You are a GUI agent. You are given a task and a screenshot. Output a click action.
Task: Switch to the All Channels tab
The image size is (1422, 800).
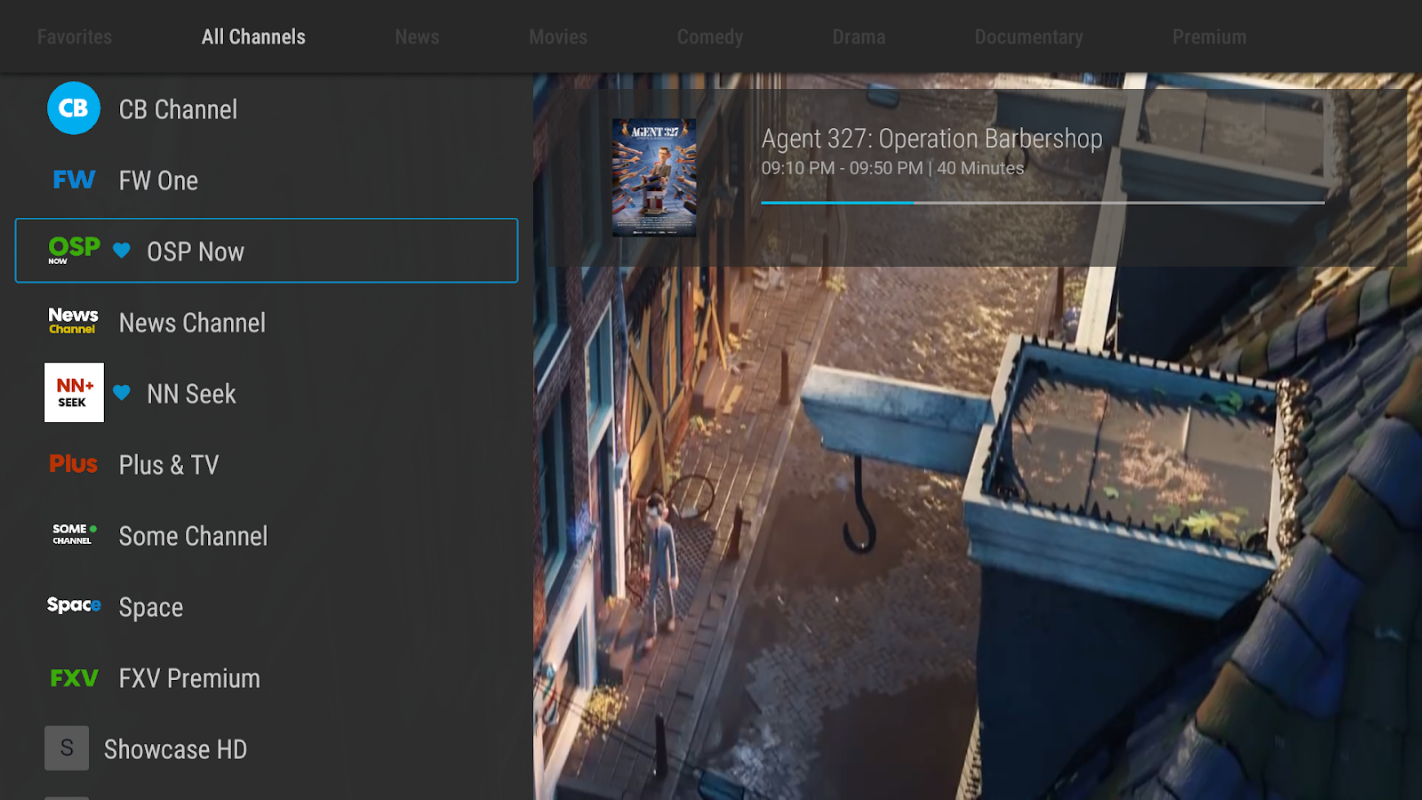click(254, 37)
